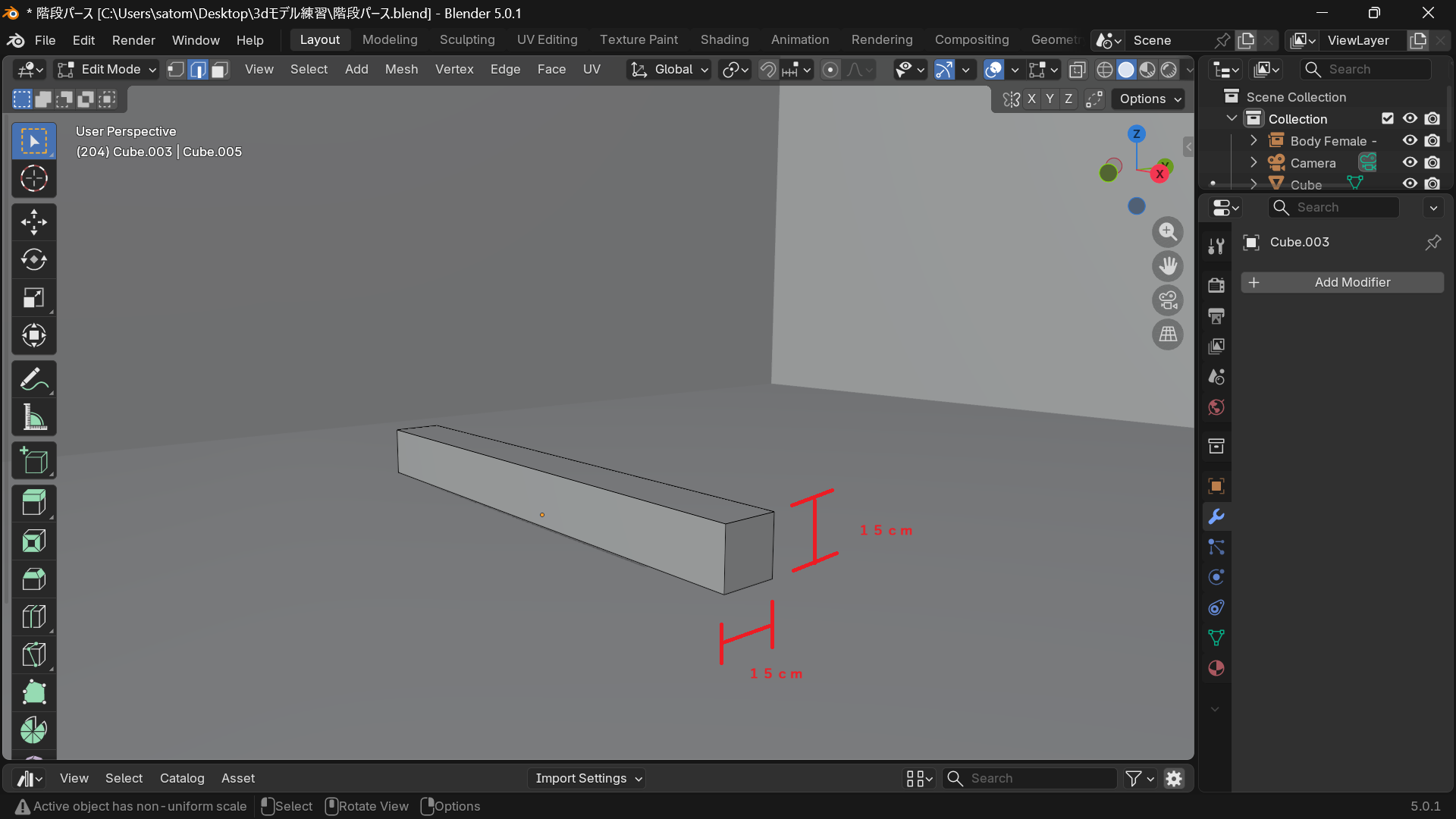Pick the Loop Cut tool
The height and width of the screenshot is (819, 1456).
click(33, 617)
